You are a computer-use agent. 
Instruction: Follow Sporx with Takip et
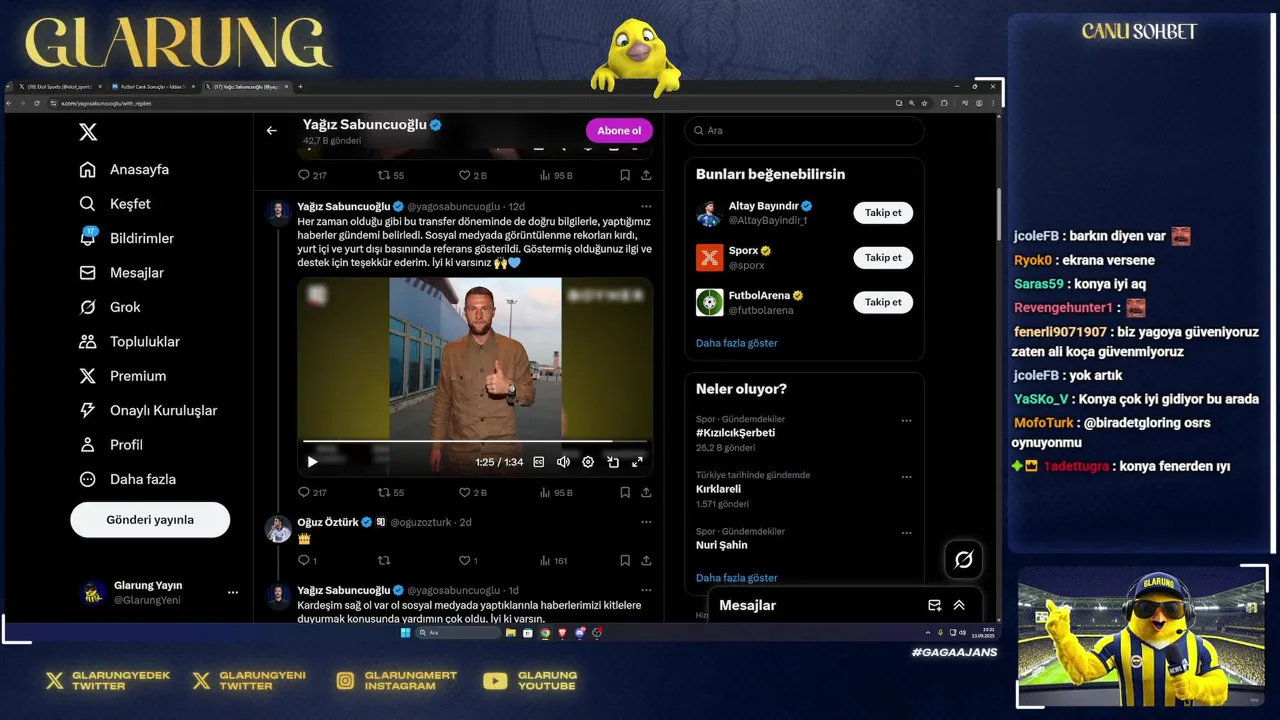[883, 257]
